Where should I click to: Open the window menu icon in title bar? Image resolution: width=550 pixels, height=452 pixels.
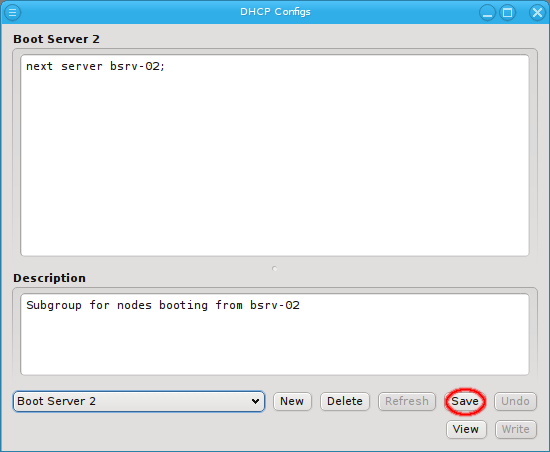point(12,13)
